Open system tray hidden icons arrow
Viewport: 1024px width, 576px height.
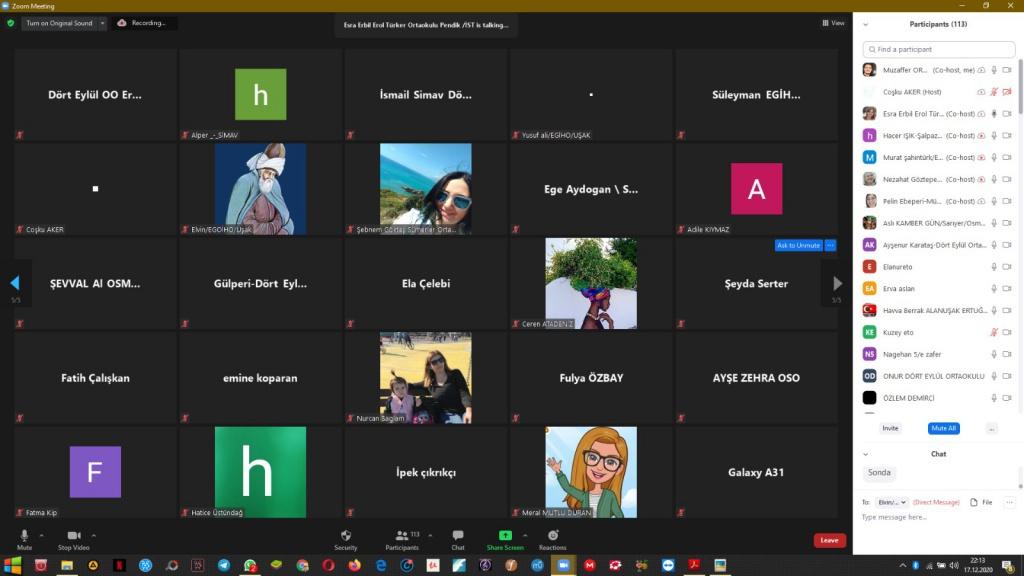coord(903,566)
